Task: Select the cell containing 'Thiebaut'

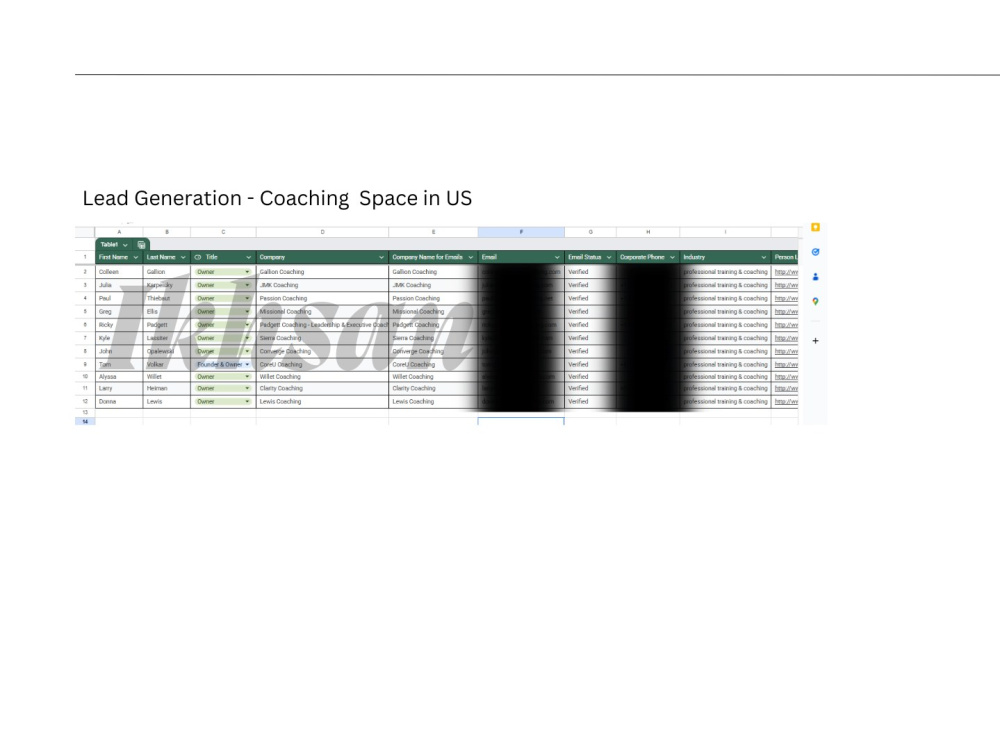Action: (166, 298)
